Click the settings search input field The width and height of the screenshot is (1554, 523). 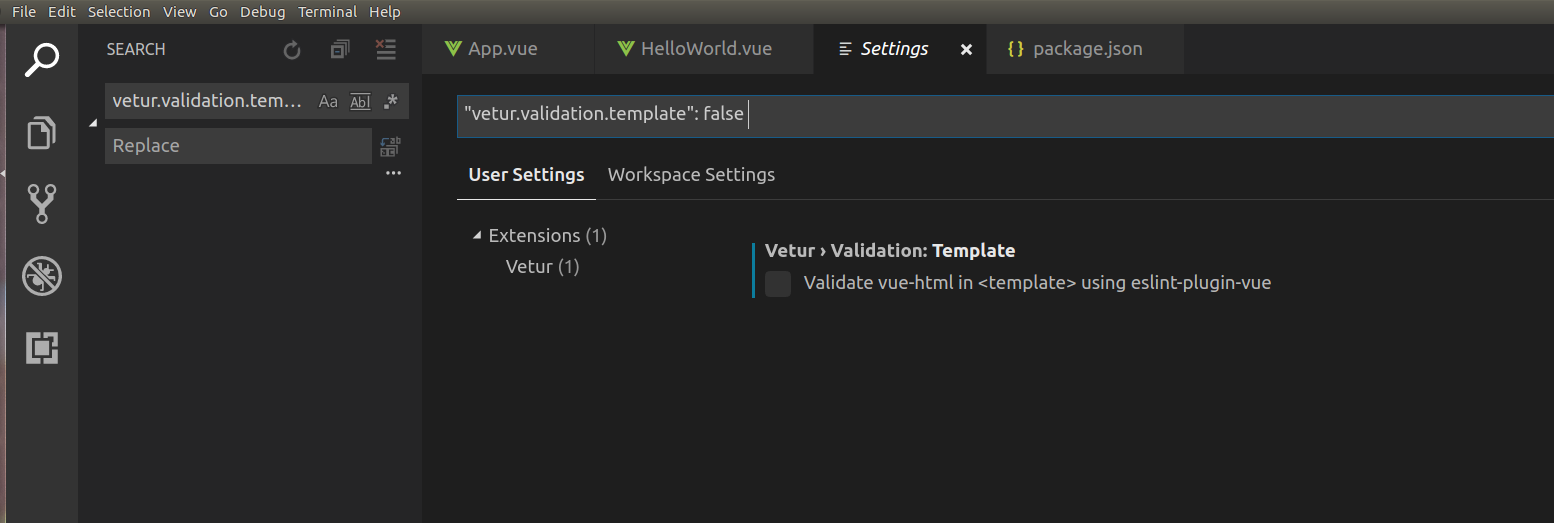[1000, 115]
